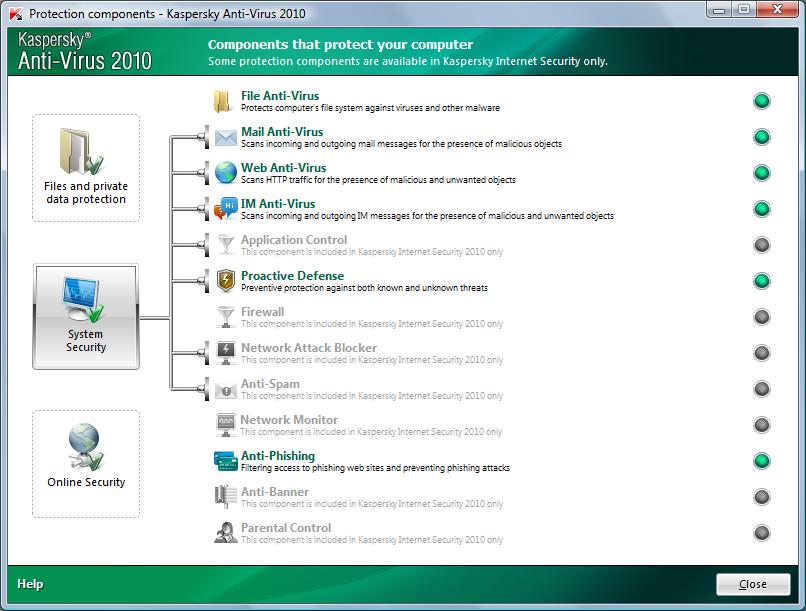806x611 pixels.
Task: Toggle the File Anti-Virus status indicator
Action: (x=762, y=101)
